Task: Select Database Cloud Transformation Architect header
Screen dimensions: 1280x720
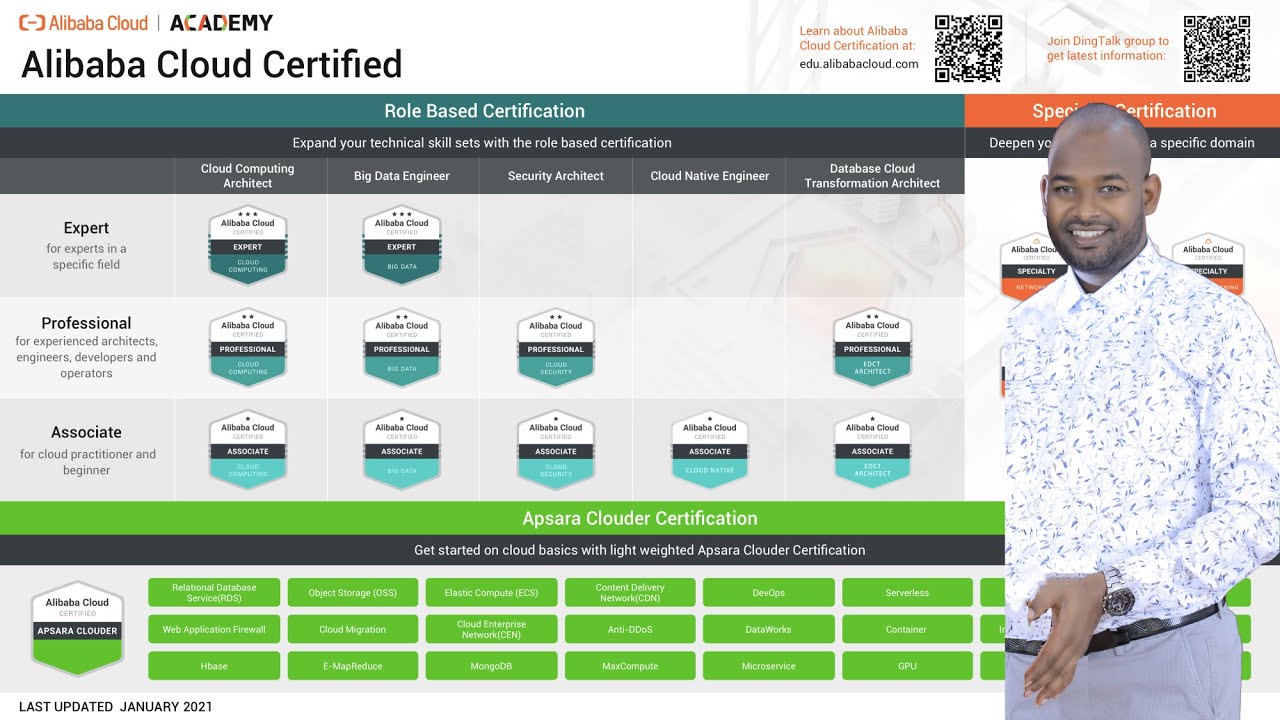Action: pos(872,176)
